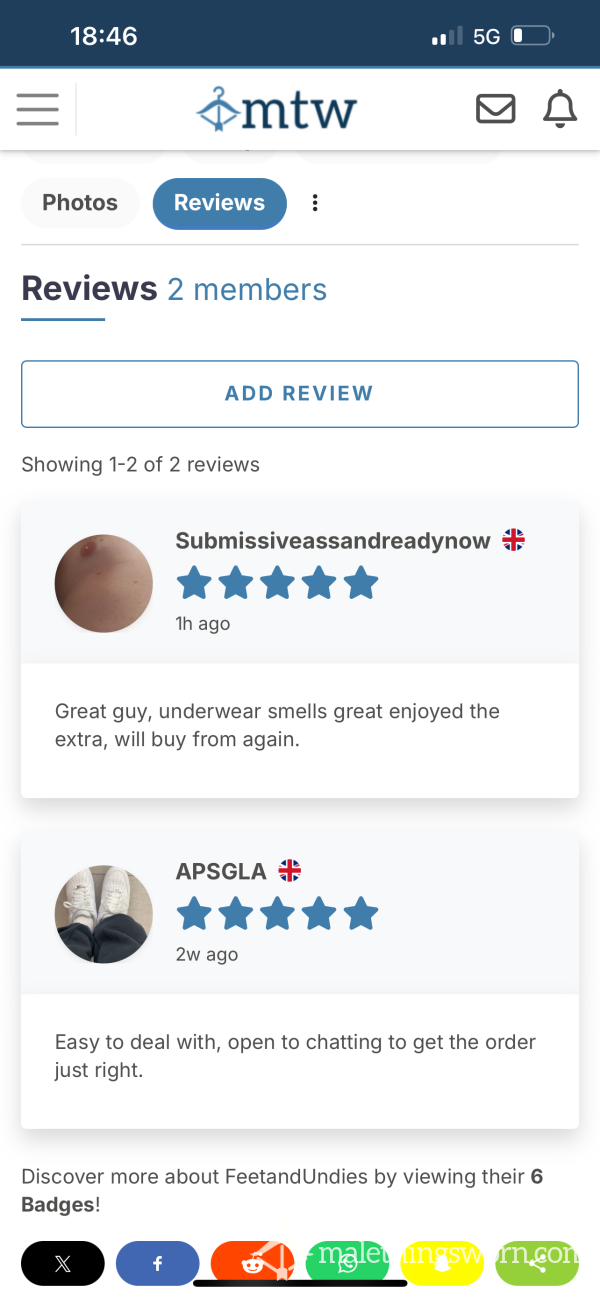
Task: Open the messages envelope icon
Action: (495, 109)
